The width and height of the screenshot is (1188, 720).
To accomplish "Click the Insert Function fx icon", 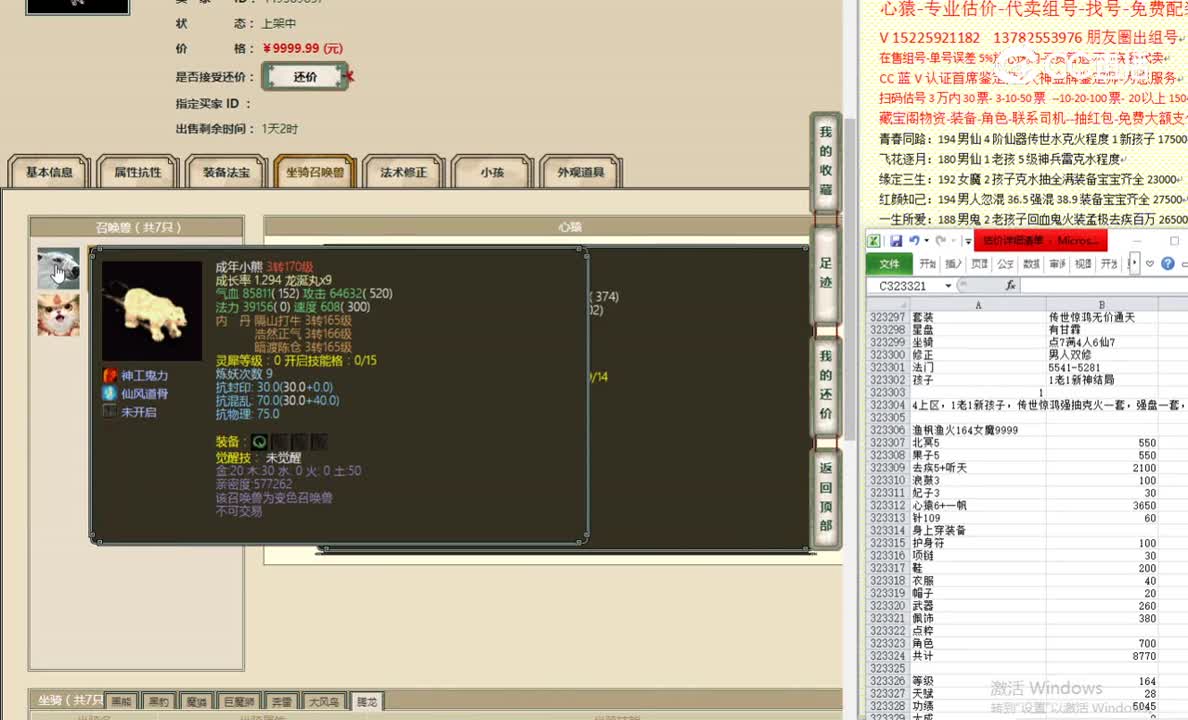I will click(1009, 284).
